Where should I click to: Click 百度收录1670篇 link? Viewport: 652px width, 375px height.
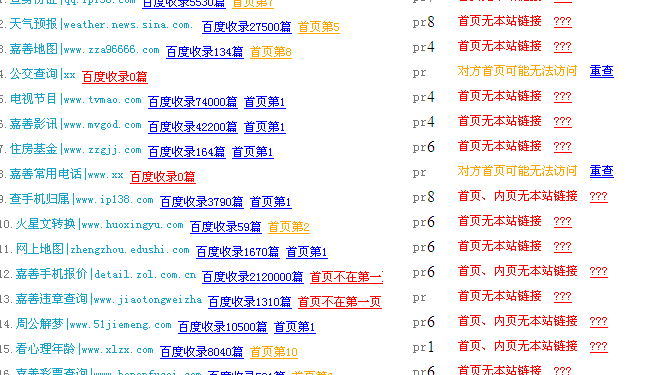pos(238,252)
